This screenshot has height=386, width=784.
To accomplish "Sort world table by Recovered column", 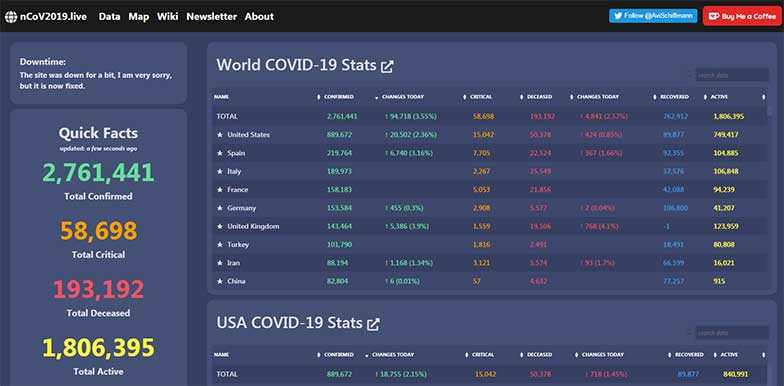I will tap(674, 96).
